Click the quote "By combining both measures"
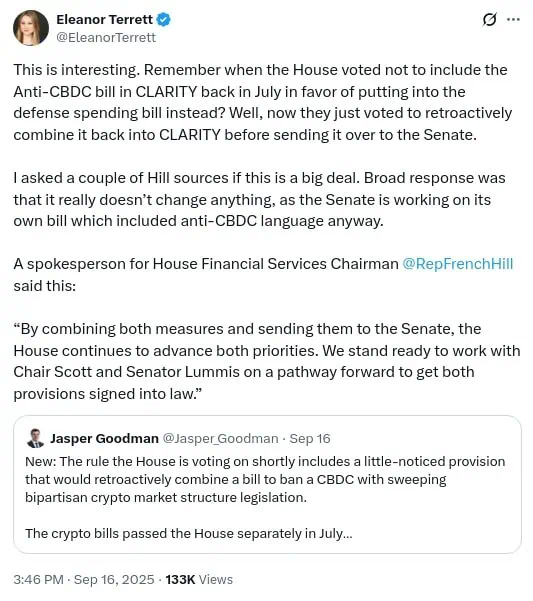 pos(267,361)
